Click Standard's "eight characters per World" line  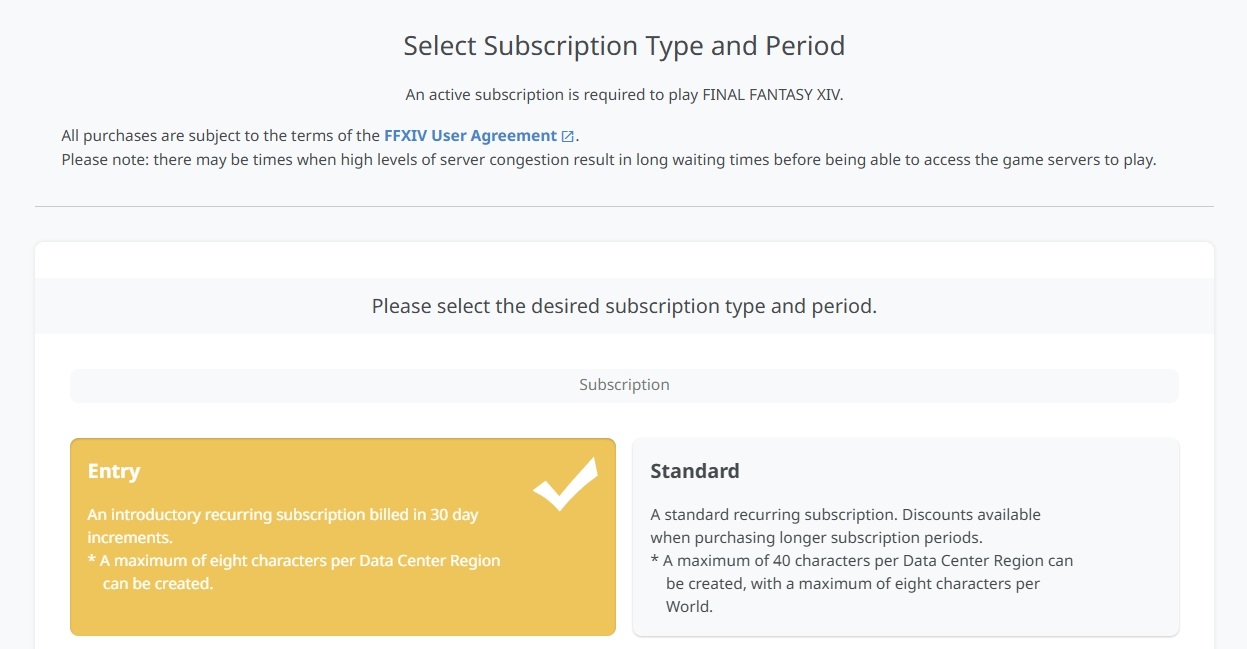[852, 584]
